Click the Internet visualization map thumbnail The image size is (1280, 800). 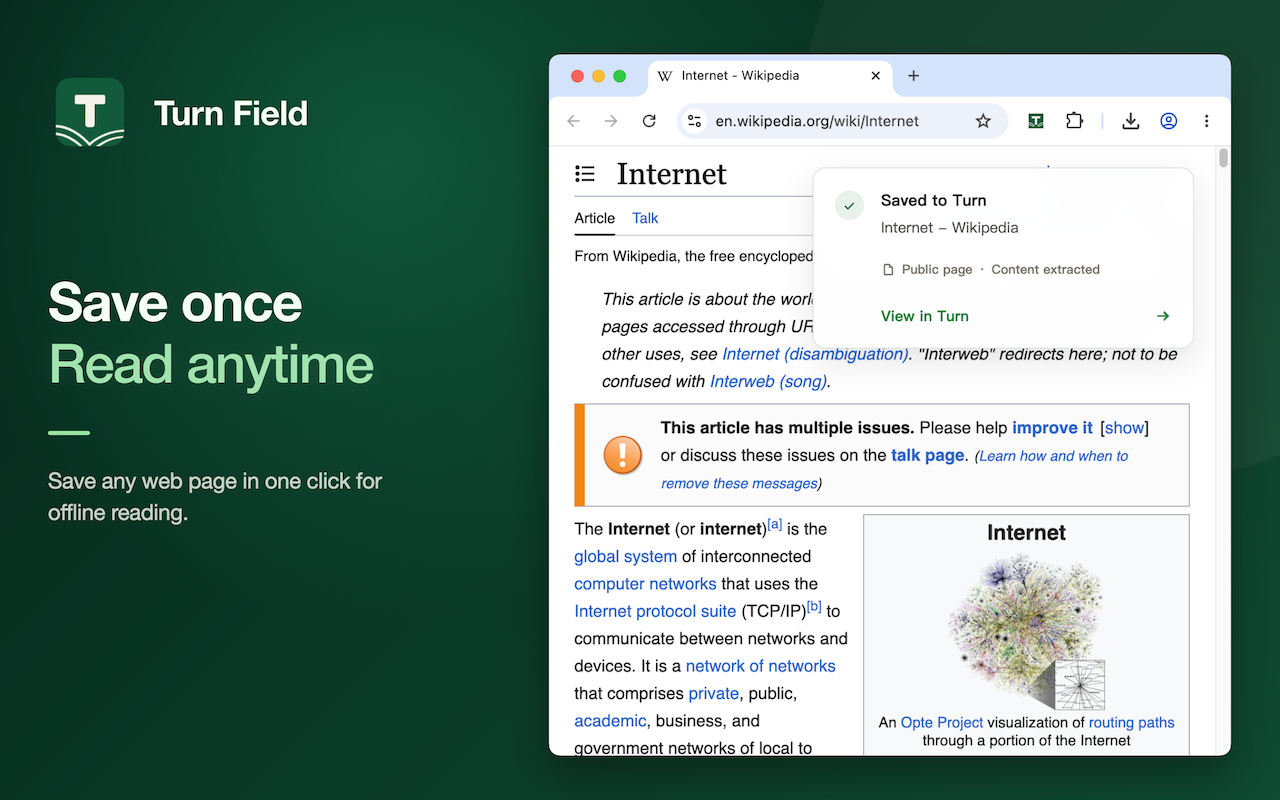pos(1026,630)
